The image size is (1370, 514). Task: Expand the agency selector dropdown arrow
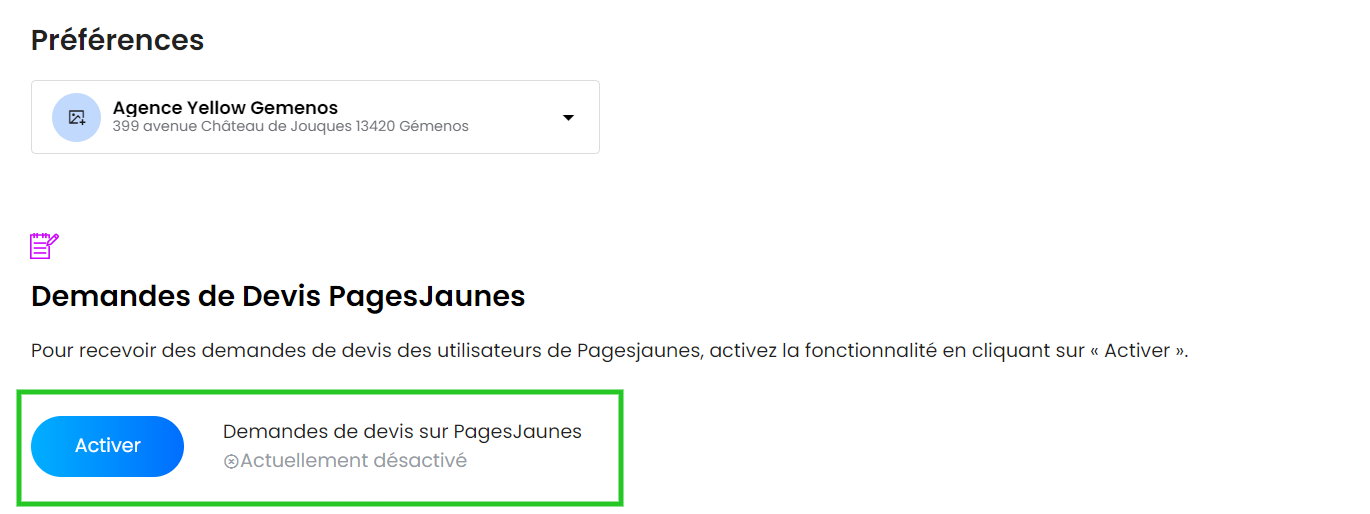[568, 117]
